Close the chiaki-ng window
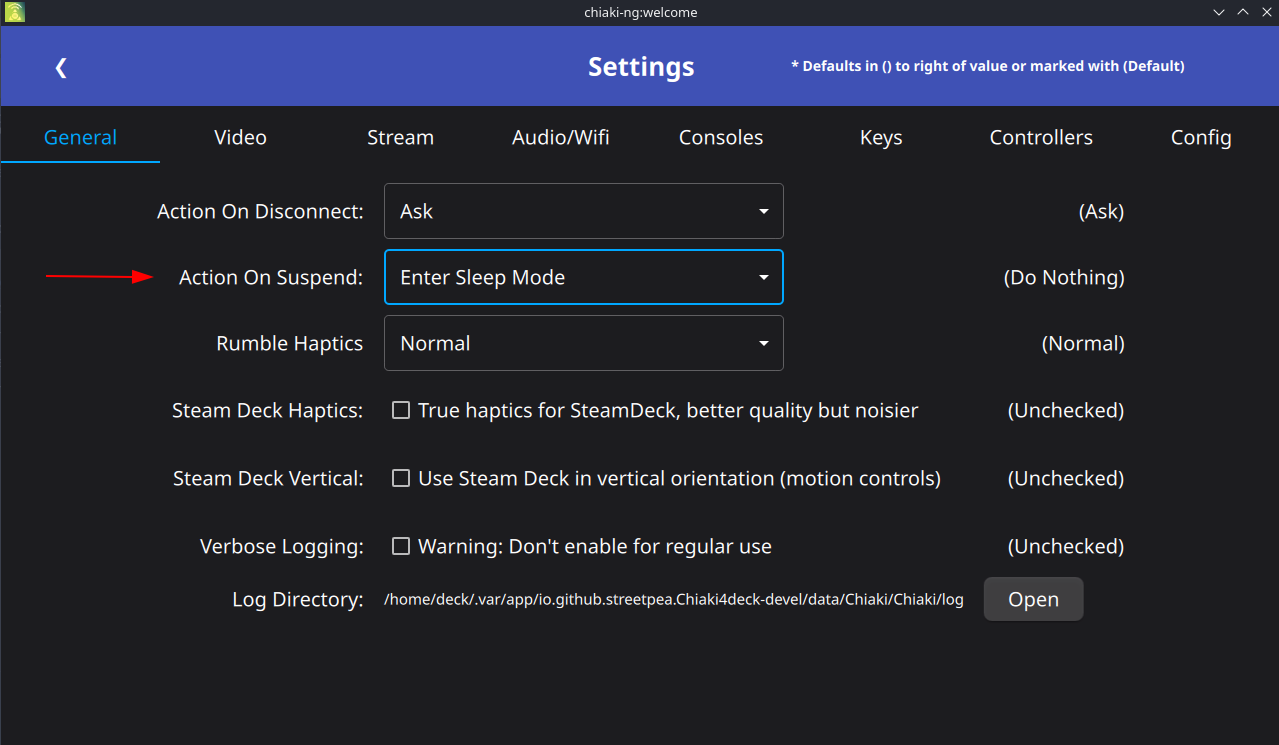 (x=1266, y=12)
